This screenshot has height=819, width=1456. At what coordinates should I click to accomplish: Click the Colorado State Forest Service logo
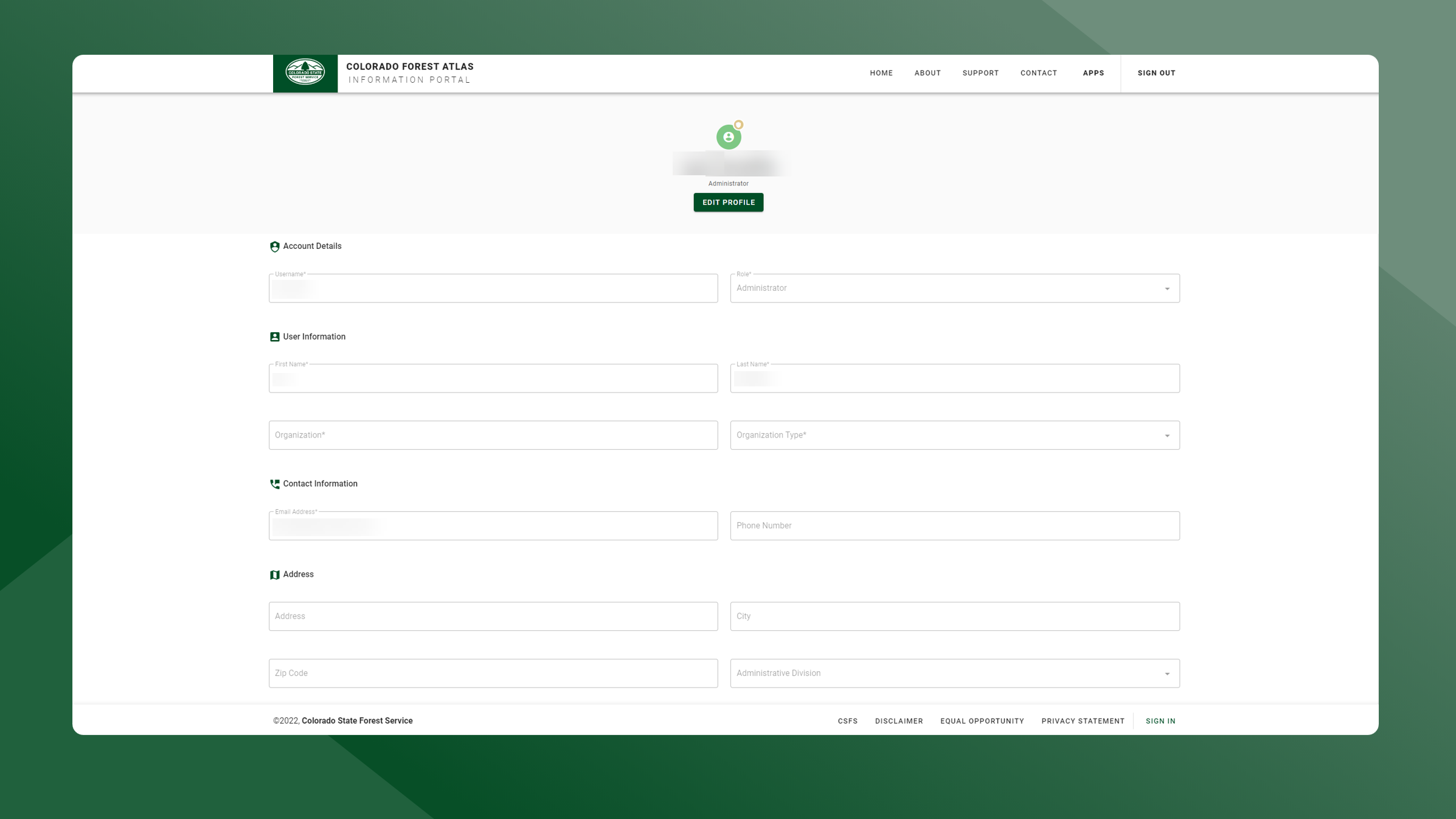pyautogui.click(x=305, y=73)
